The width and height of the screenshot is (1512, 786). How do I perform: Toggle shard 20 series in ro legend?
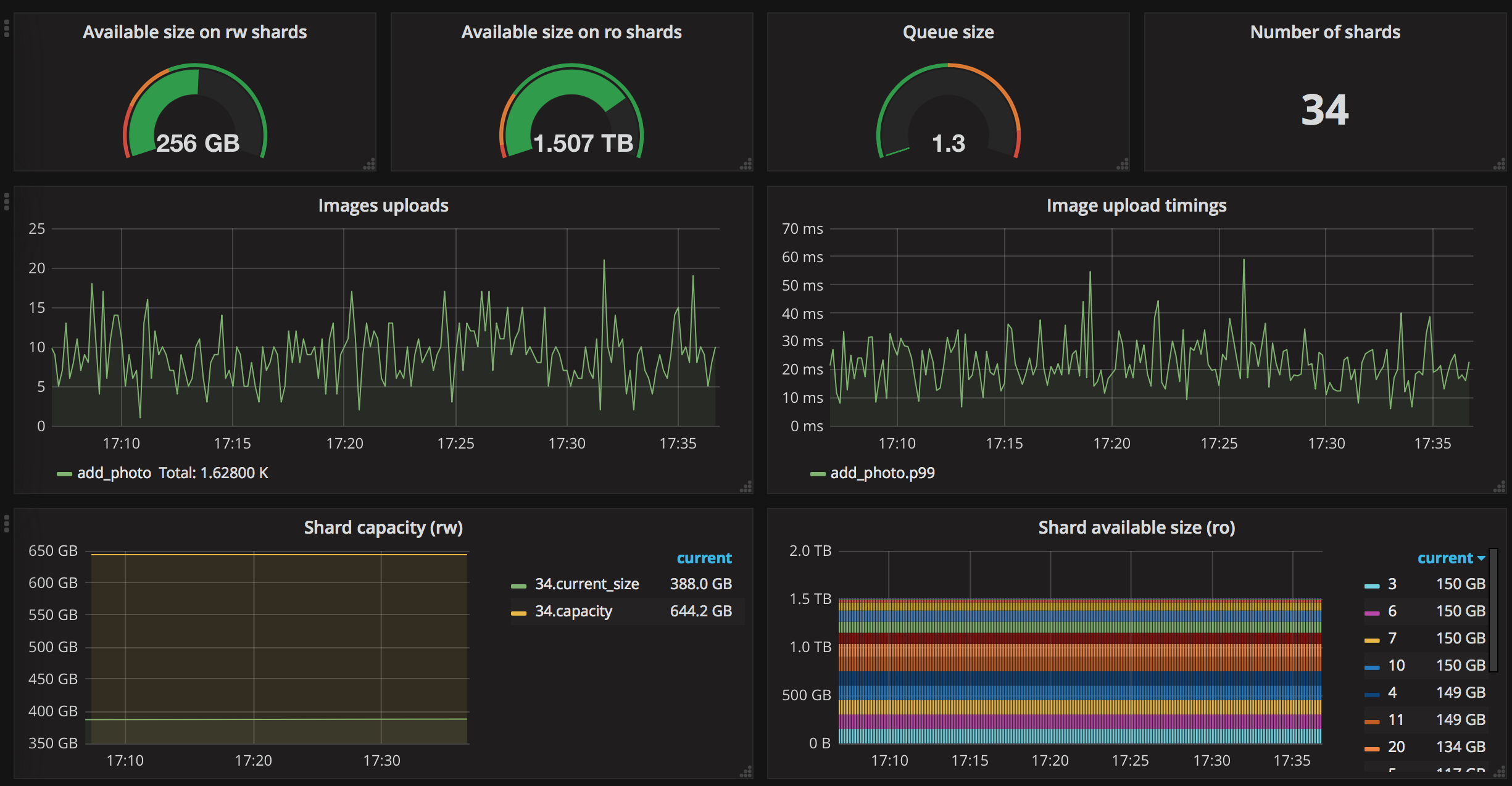[x=1397, y=747]
